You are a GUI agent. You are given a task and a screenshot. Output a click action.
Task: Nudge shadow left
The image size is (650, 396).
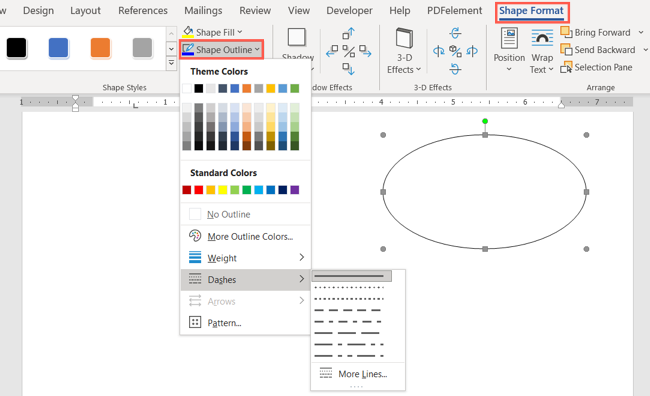click(x=332, y=51)
